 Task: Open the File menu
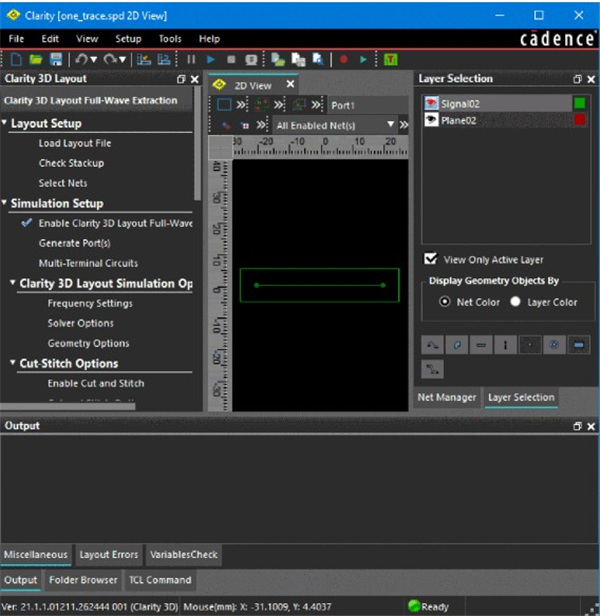click(x=16, y=39)
